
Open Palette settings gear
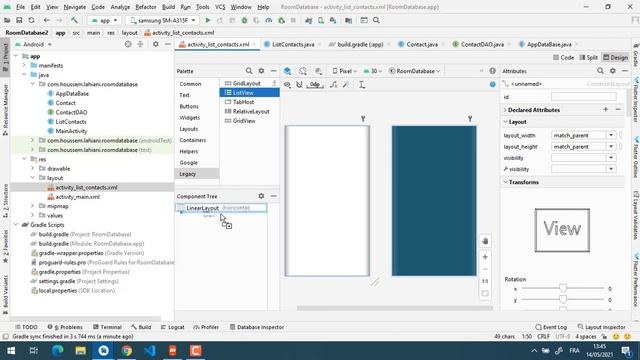click(261, 71)
